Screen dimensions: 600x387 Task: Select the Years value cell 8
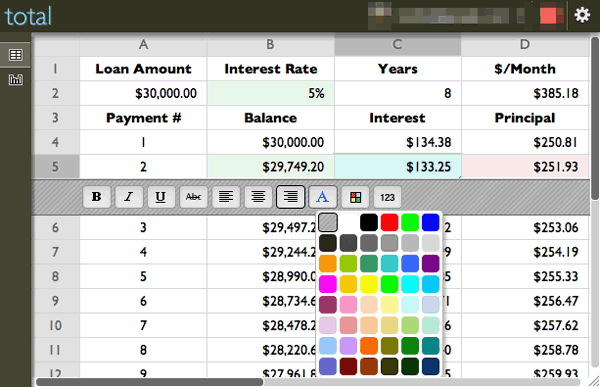[x=398, y=93]
